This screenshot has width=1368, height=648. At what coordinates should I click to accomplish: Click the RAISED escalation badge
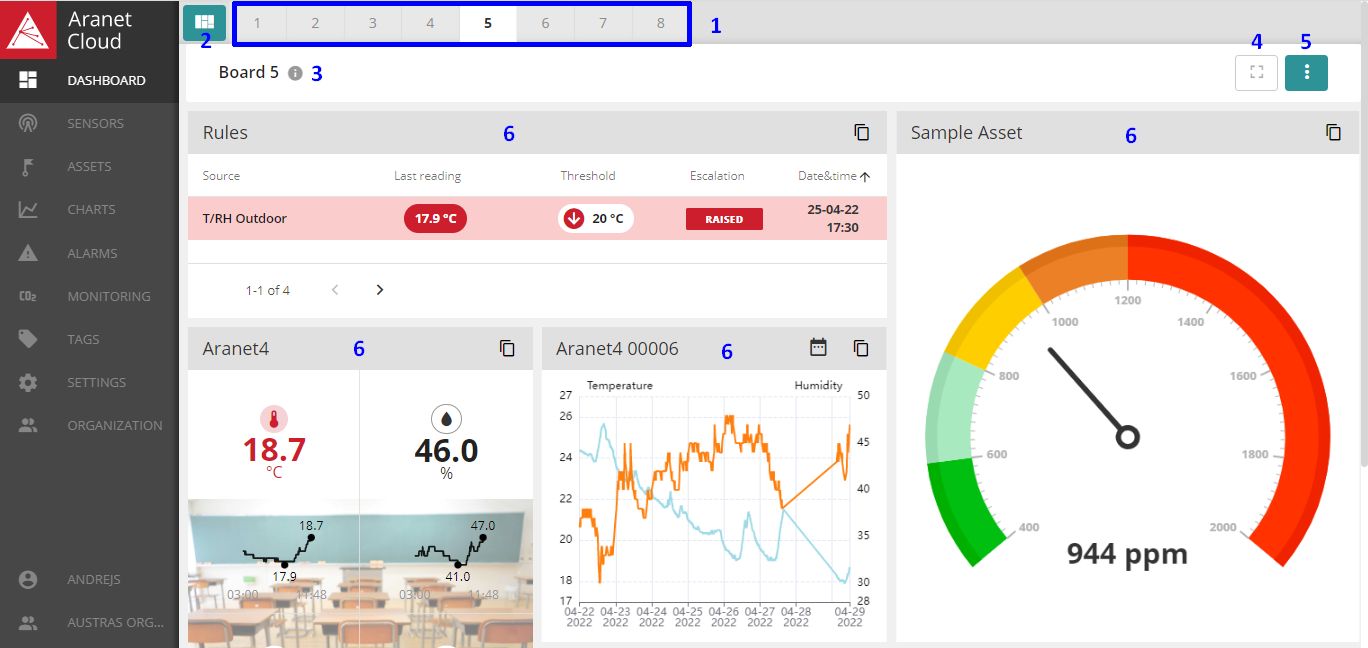[724, 219]
